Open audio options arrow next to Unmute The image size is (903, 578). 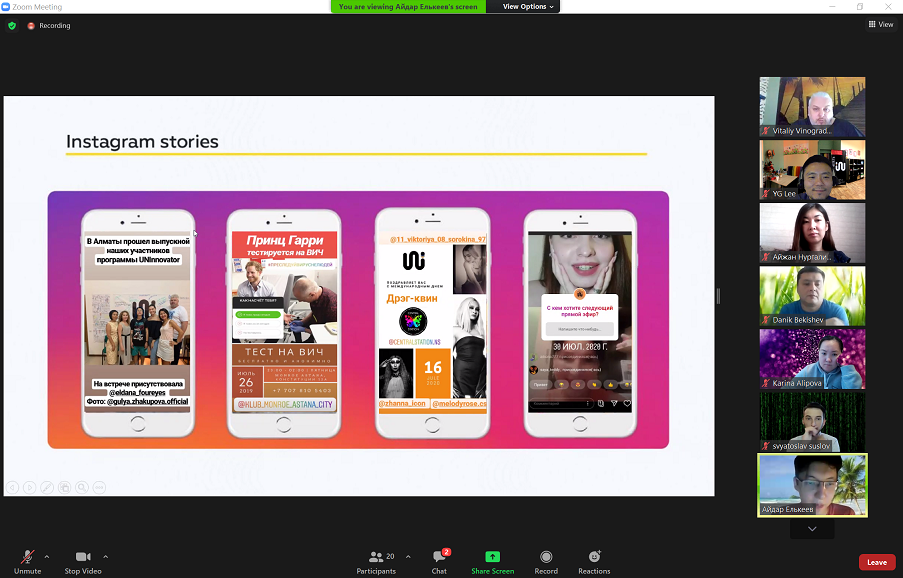point(47,557)
